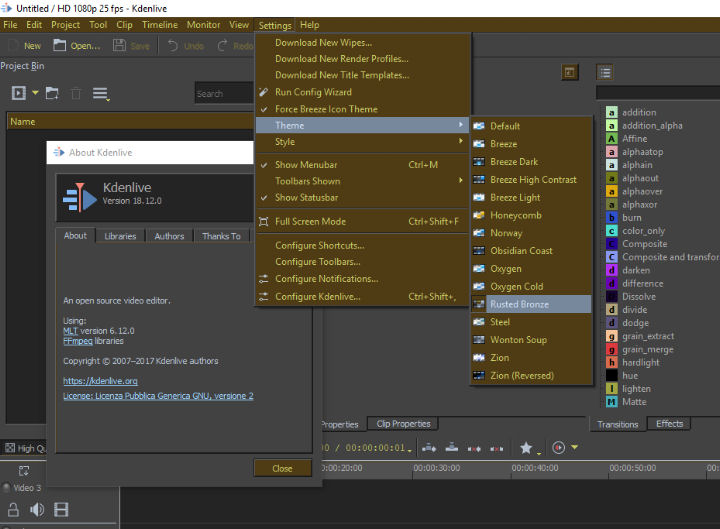720x529 pixels.
Task: Click the transitions search field
Action: [658, 92]
